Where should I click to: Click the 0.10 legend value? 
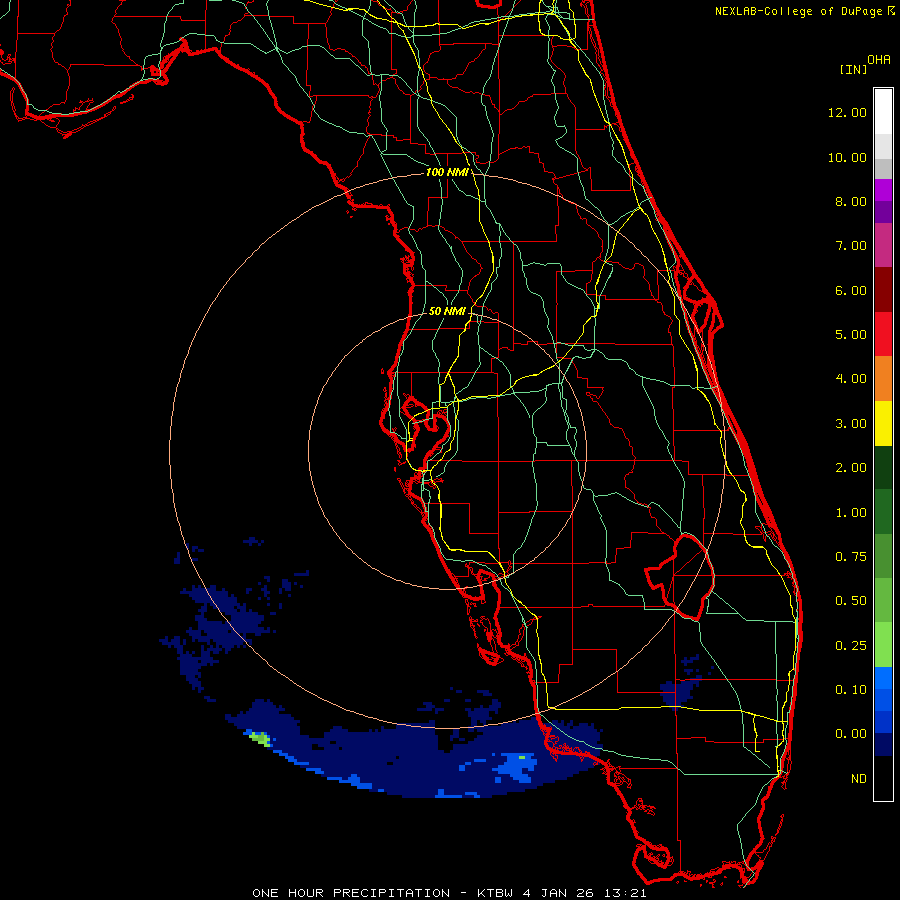tap(851, 690)
